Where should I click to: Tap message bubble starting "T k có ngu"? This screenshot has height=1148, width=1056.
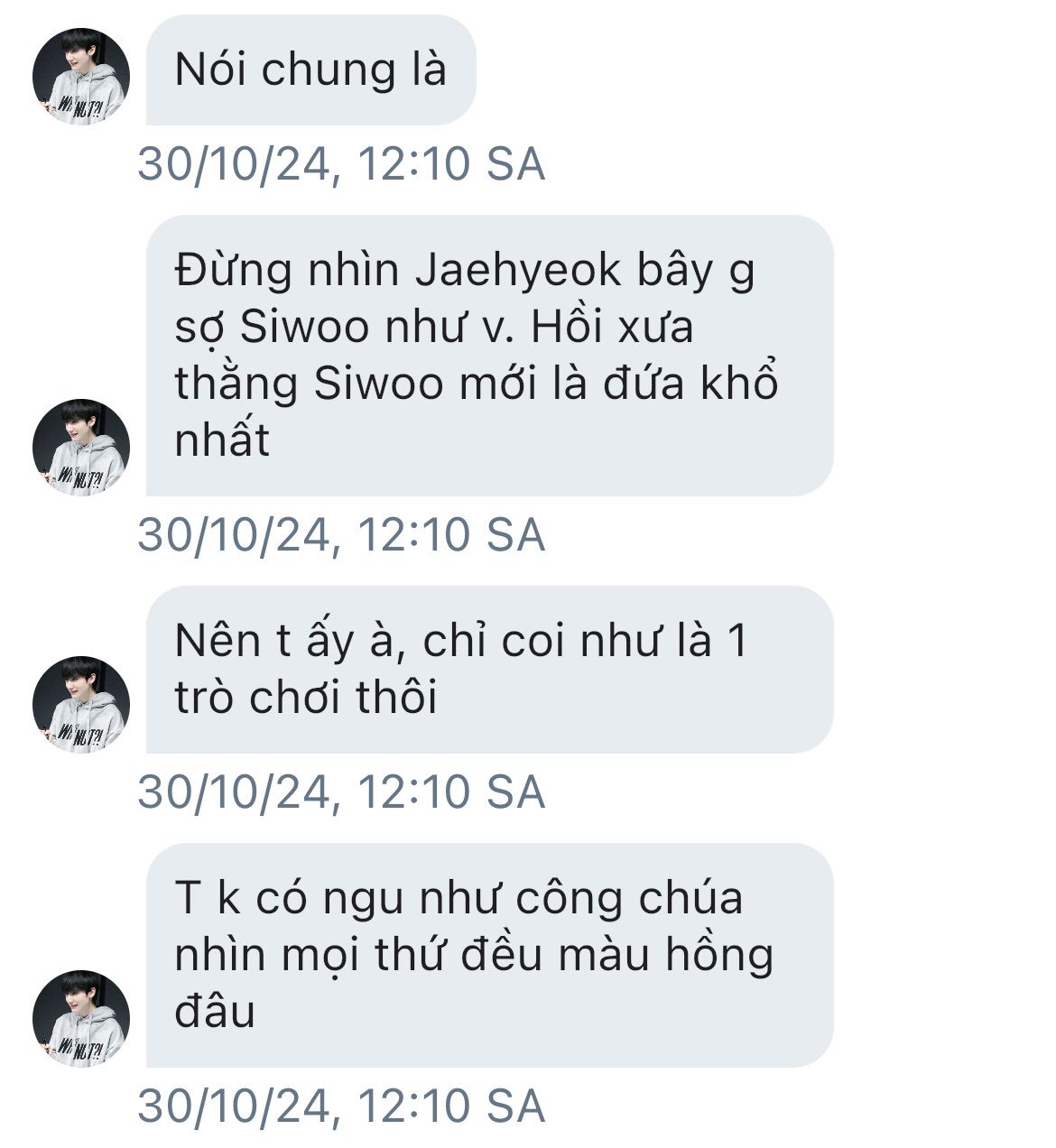tap(489, 955)
